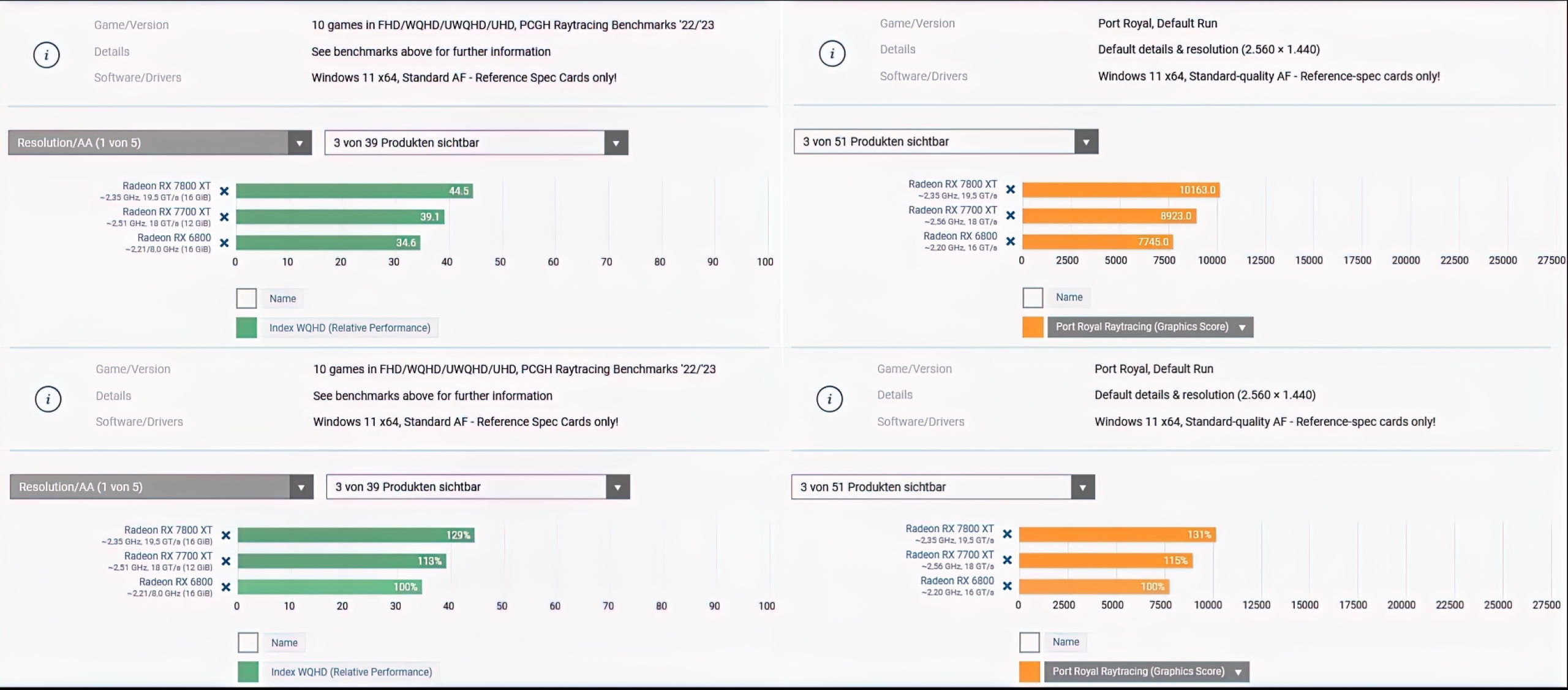Tick the Name checkbox under top-right chart
The height and width of the screenshot is (690, 1568).
(x=1033, y=298)
